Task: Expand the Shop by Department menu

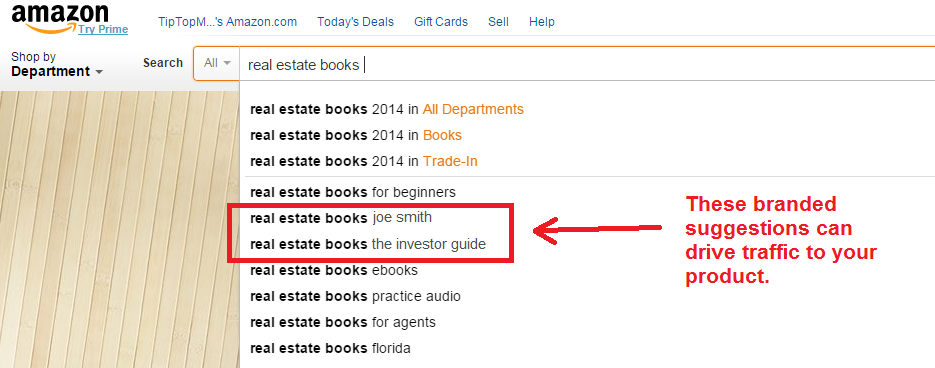Action: click(57, 64)
